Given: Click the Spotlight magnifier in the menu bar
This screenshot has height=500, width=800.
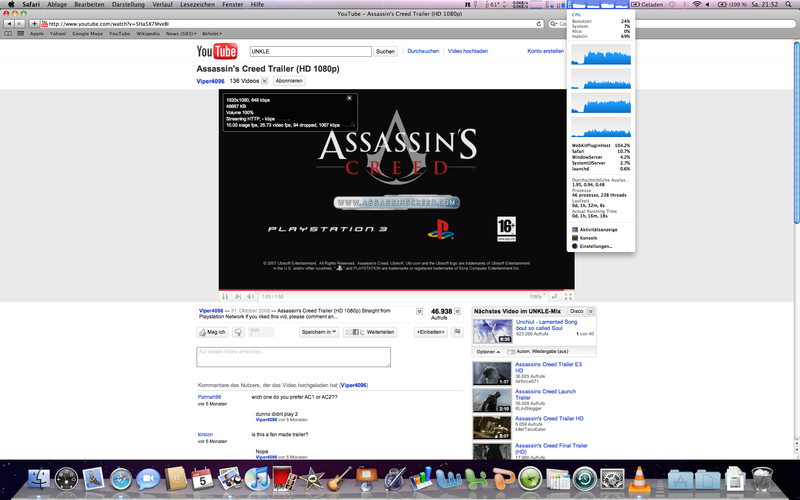Looking at the screenshot, I should [789, 4].
